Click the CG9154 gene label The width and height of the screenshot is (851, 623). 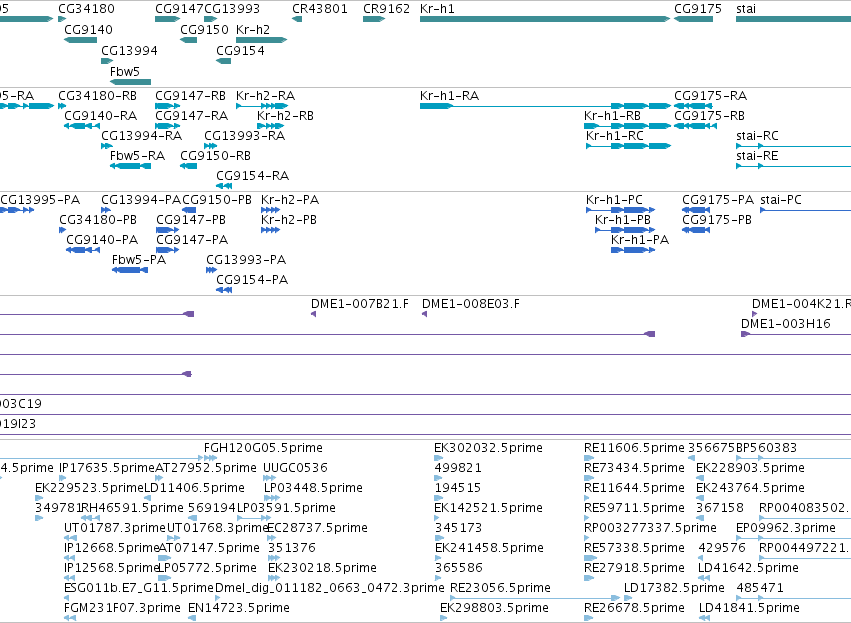pyautogui.click(x=240, y=50)
